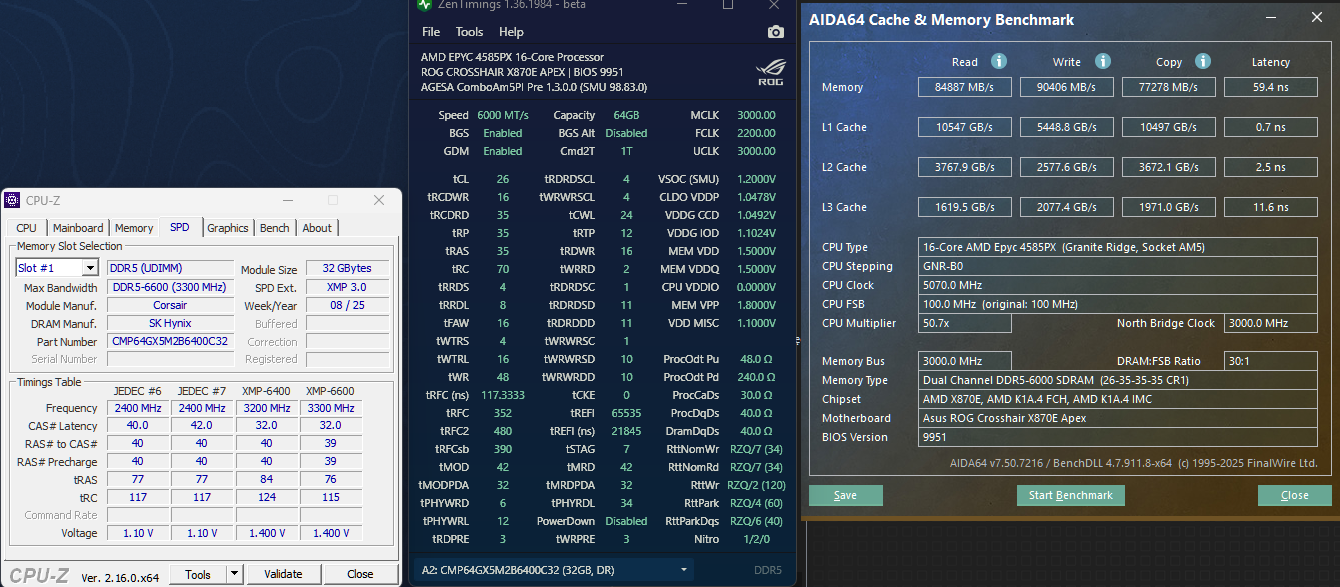
Task: Click the ZenTimings title bar app icon
Action: click(425, 4)
